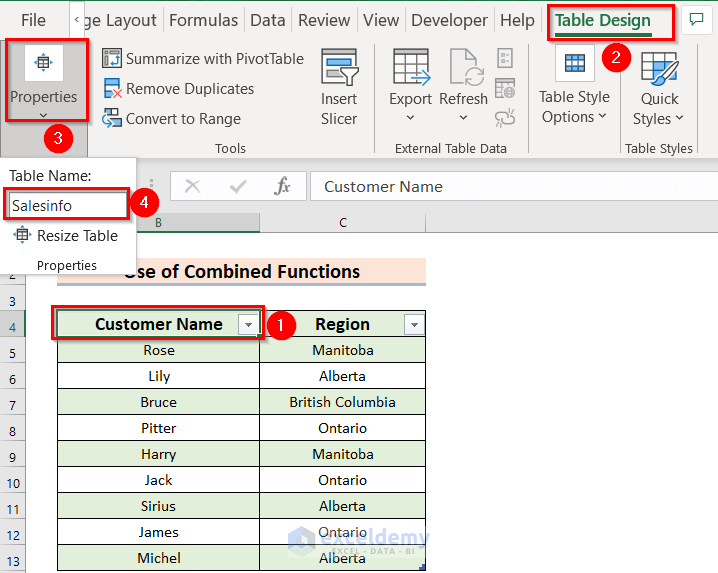Click Resize Table
Viewport: 718px width, 573px height.
click(x=65, y=235)
